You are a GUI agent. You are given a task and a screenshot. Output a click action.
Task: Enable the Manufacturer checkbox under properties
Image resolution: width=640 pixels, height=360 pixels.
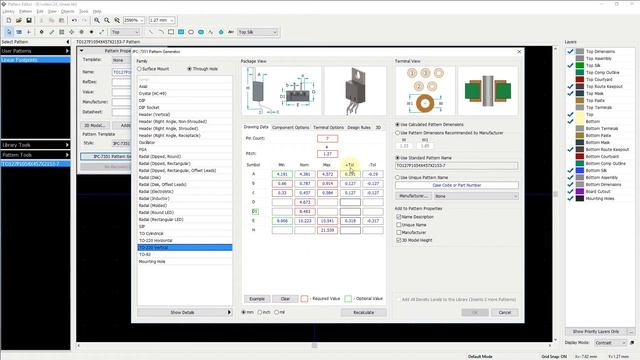[399, 232]
